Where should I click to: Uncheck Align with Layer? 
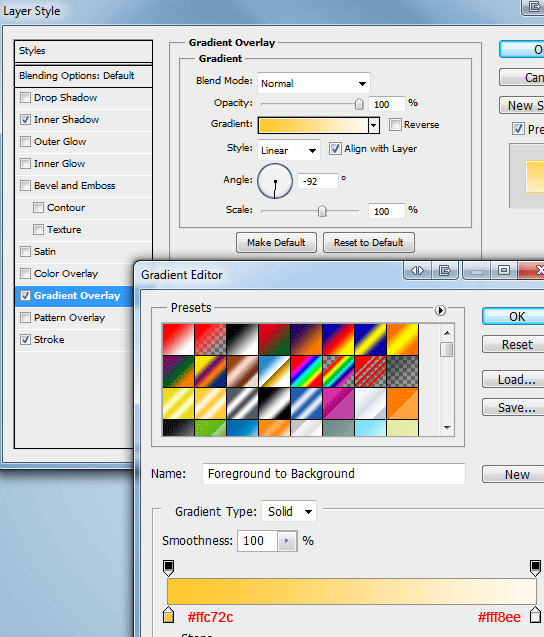click(x=335, y=149)
